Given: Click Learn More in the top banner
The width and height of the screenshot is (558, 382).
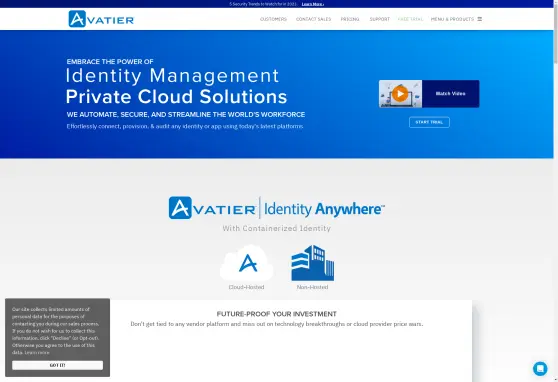Looking at the screenshot, I should click(x=313, y=4).
